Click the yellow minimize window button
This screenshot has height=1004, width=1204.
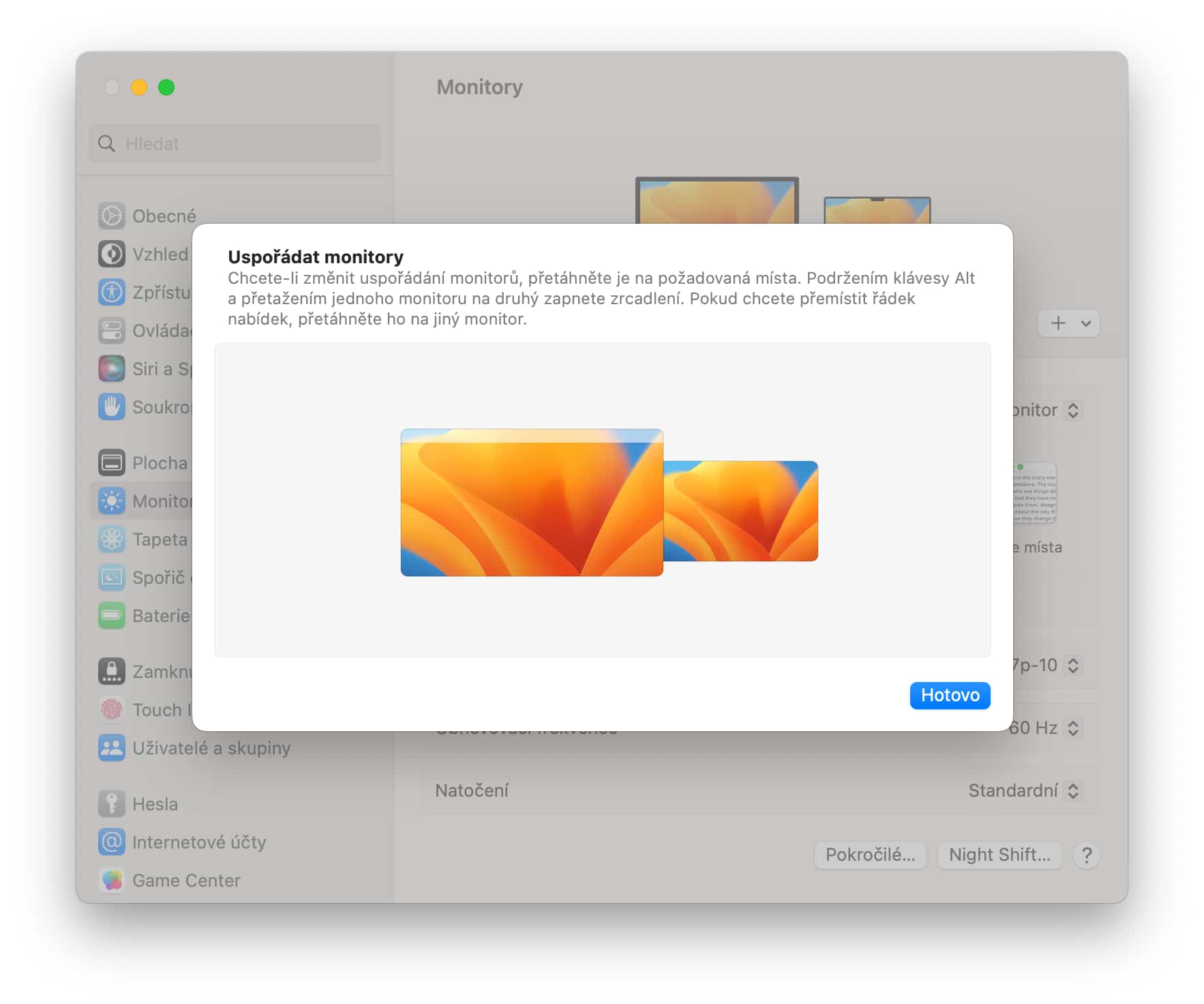(139, 87)
